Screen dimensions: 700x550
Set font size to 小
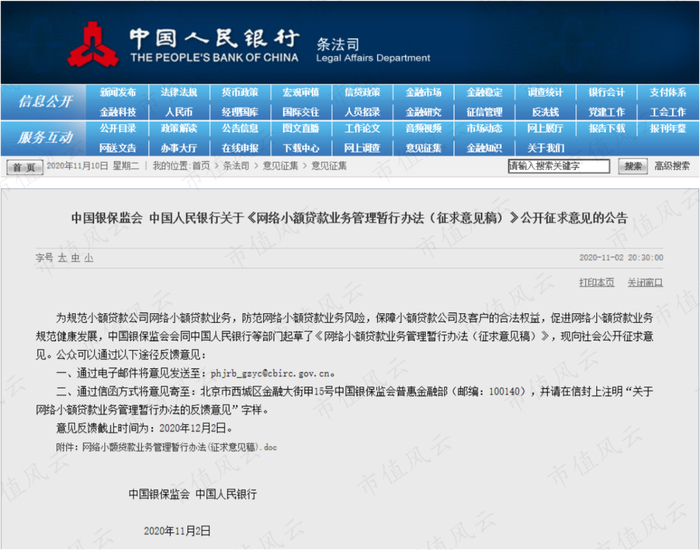tap(89, 258)
